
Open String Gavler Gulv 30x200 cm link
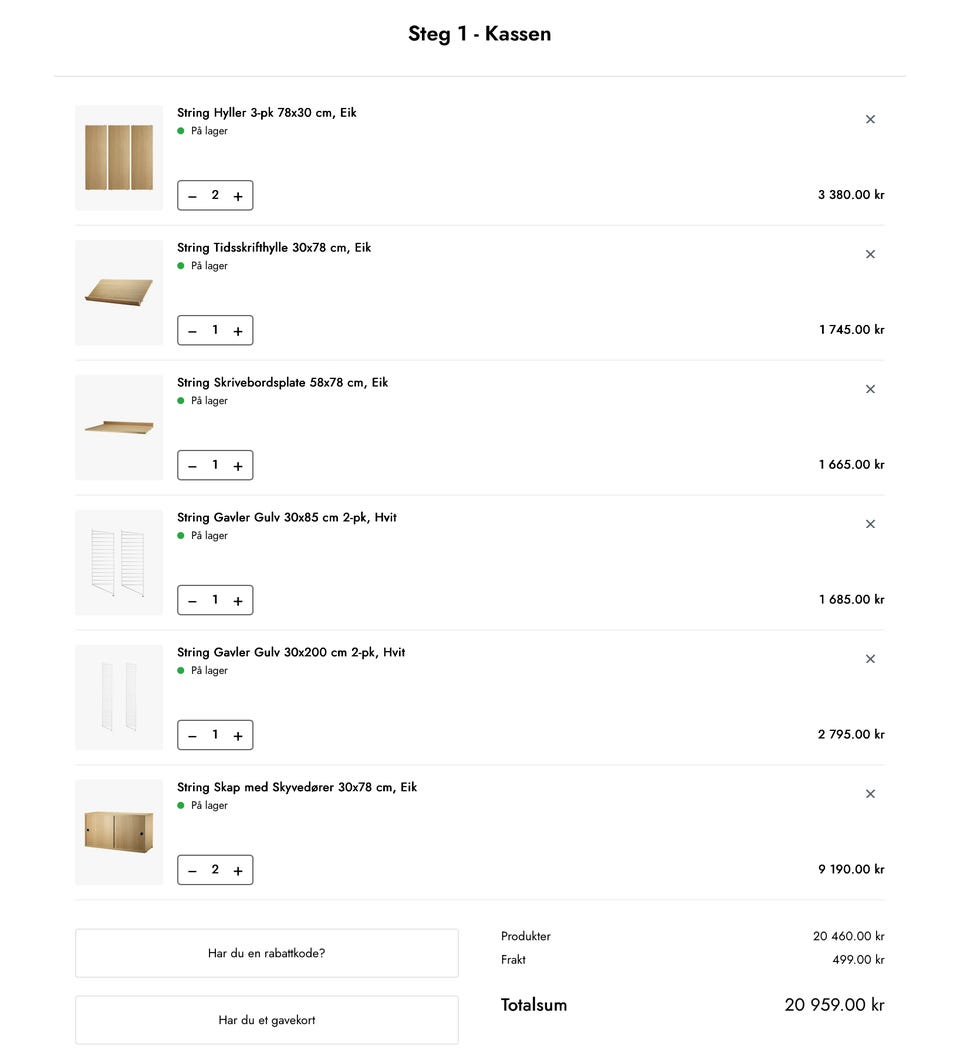(291, 652)
